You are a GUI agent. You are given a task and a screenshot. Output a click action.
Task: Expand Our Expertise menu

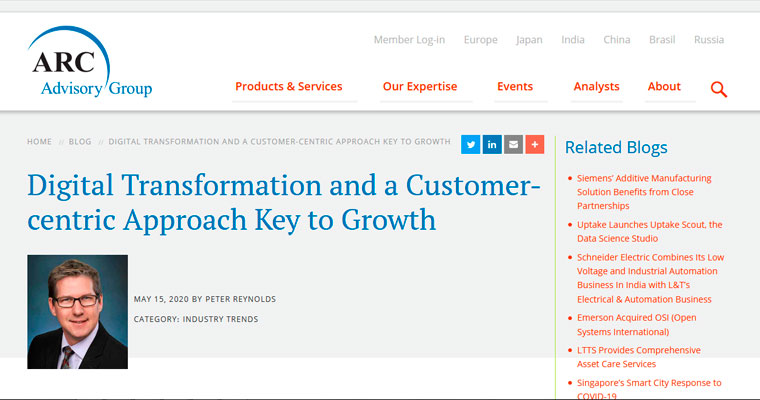[x=420, y=87]
